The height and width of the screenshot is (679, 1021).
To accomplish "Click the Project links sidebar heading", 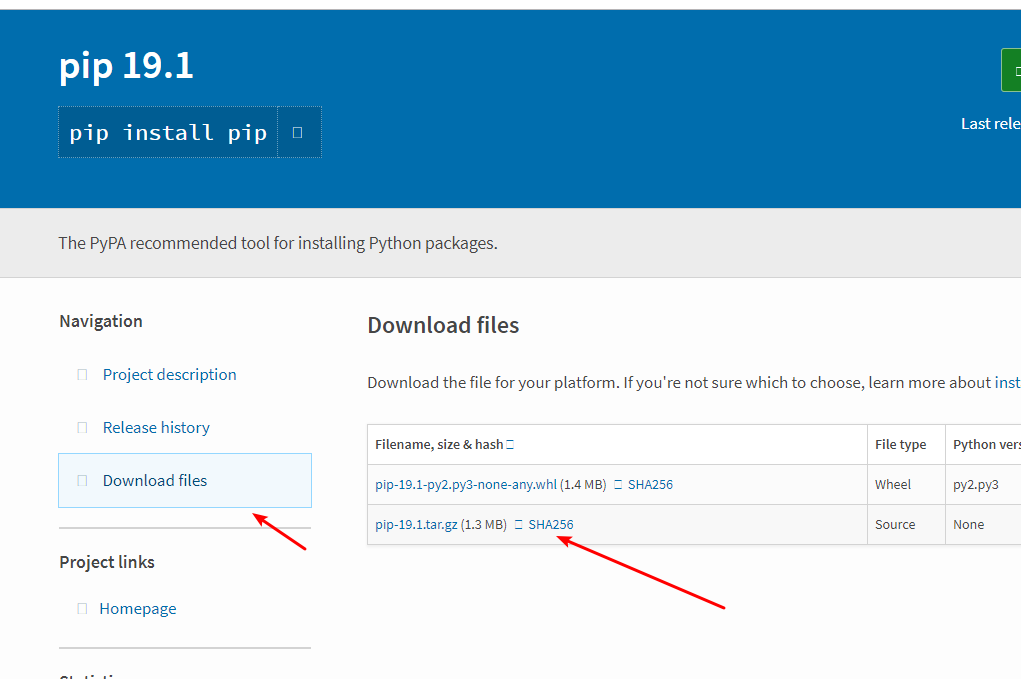I will pos(107,562).
